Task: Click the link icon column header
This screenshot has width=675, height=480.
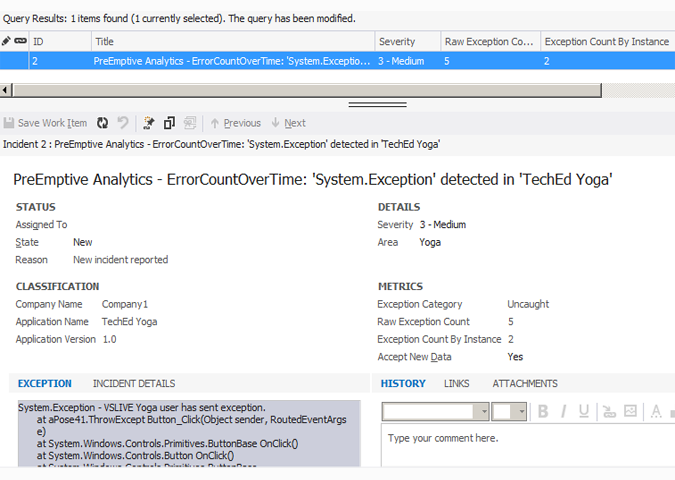Action: click(20, 41)
